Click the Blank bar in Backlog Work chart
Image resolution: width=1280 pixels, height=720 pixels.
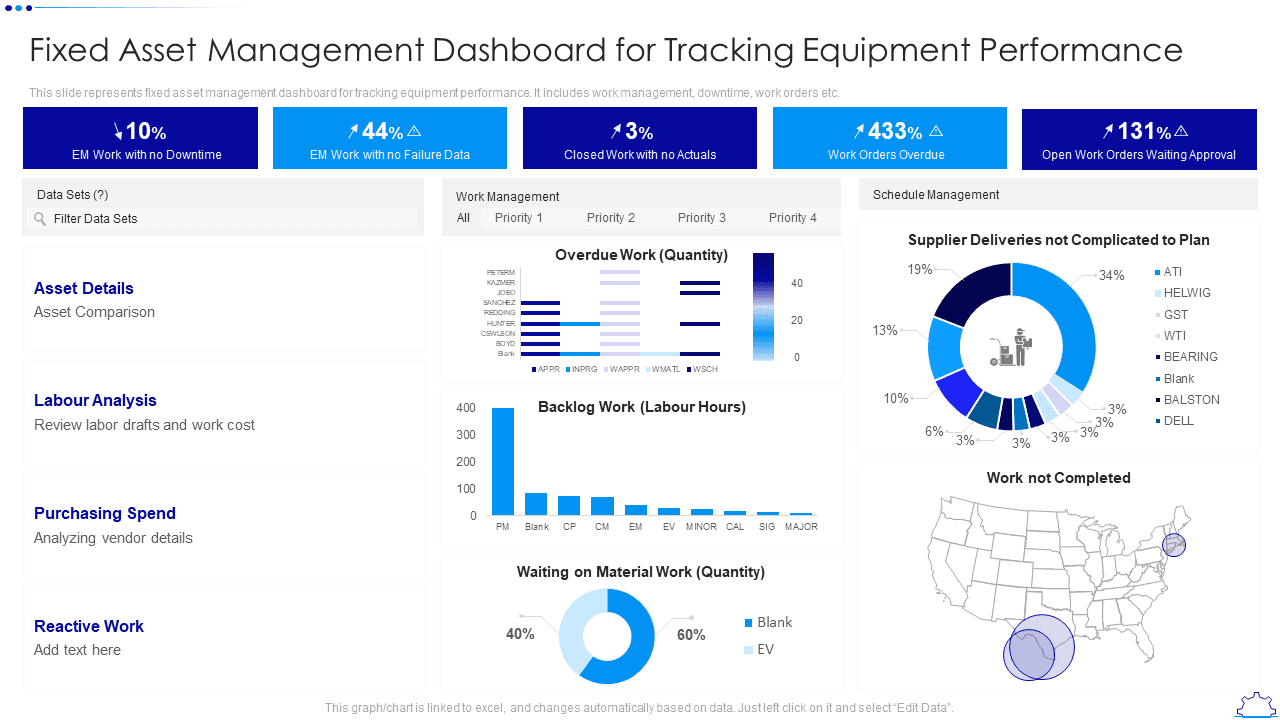536,504
